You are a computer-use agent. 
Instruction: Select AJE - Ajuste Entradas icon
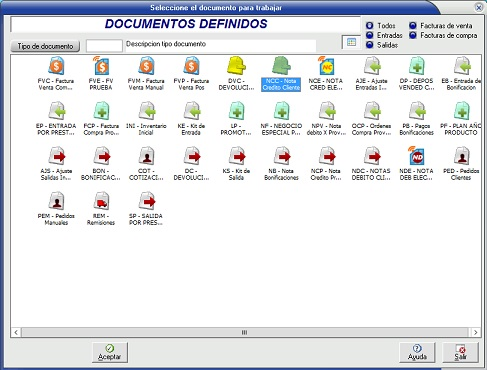pyautogui.click(x=372, y=66)
